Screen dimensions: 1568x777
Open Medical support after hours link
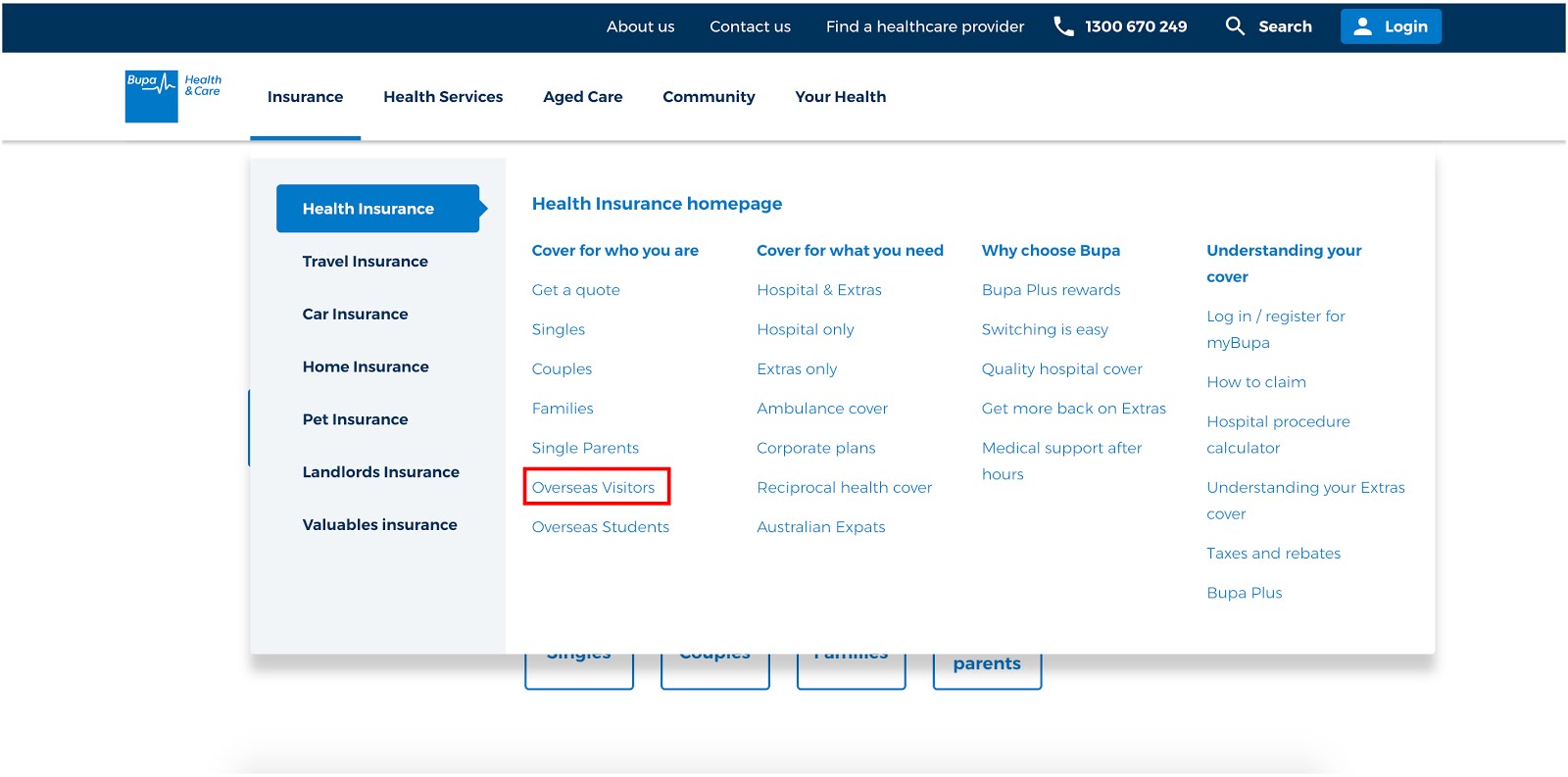tap(1061, 461)
